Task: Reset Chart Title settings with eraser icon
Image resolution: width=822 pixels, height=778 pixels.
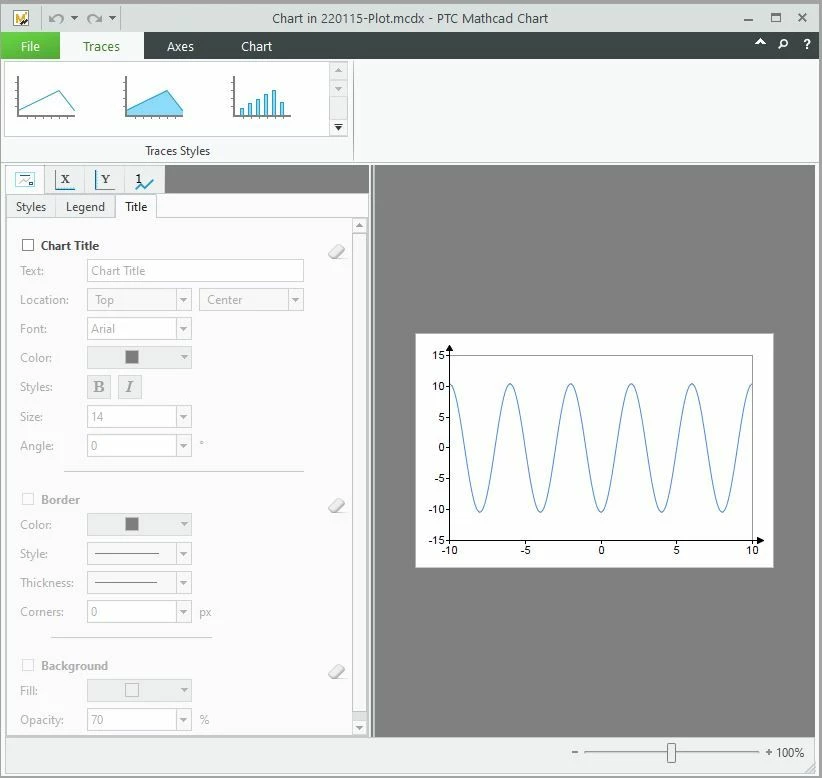Action: click(337, 252)
